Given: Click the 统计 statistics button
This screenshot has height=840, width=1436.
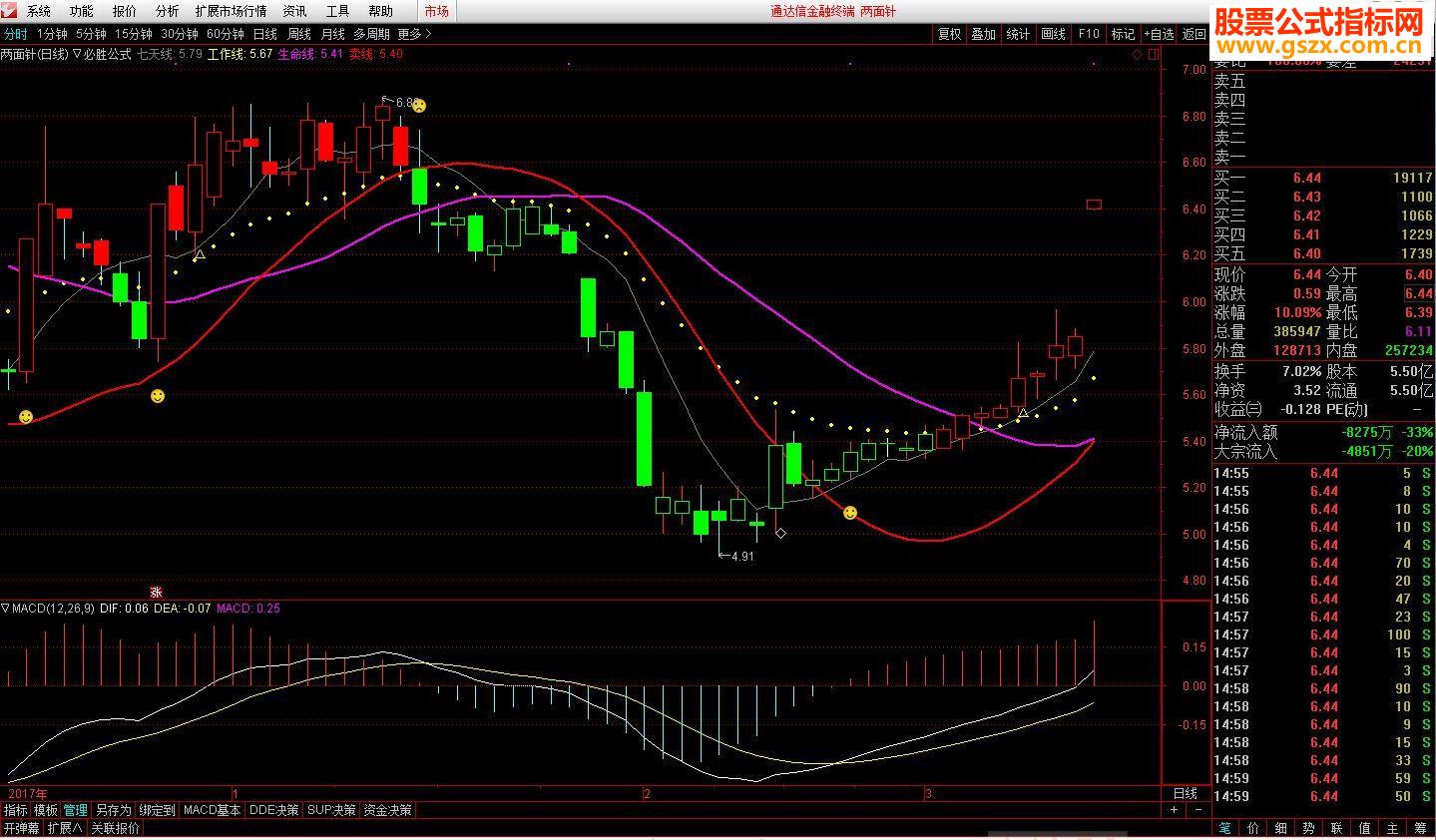Looking at the screenshot, I should 1019,34.
